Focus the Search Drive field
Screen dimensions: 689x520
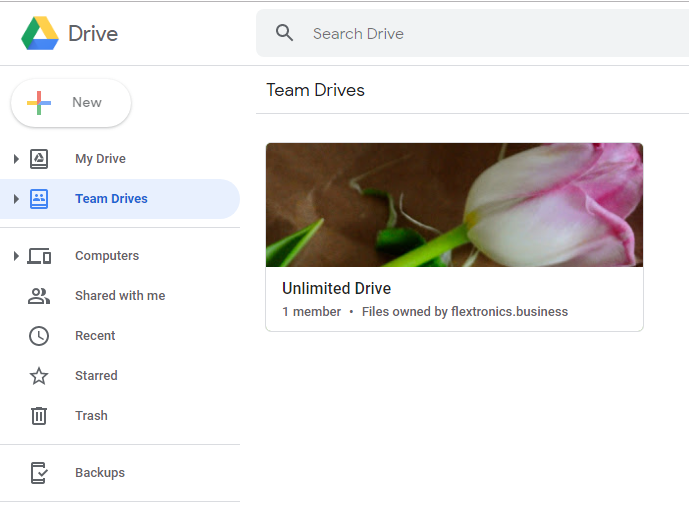pyautogui.click(x=472, y=33)
